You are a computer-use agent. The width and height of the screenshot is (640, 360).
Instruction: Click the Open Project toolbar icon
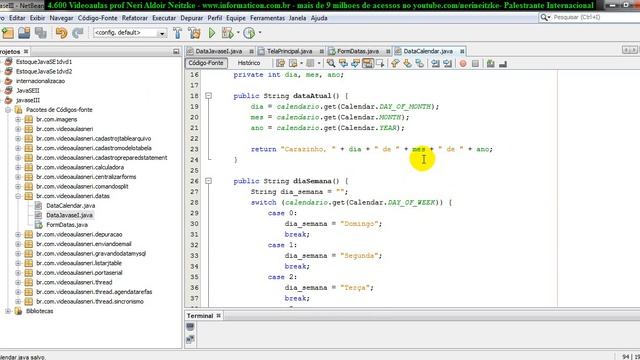(x=24, y=33)
